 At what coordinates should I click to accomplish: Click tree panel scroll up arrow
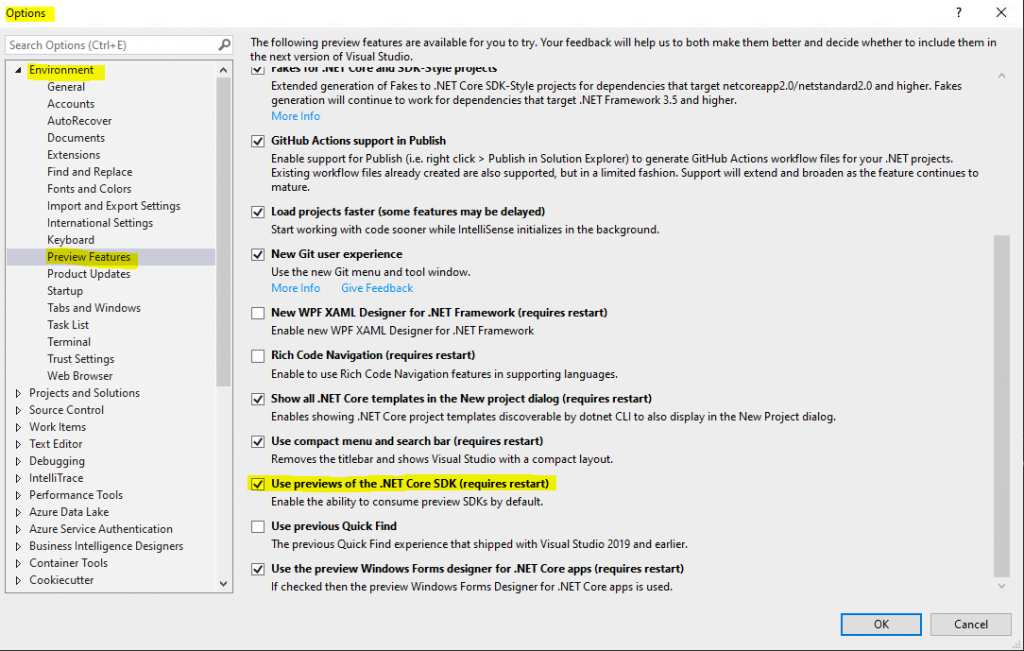coord(223,70)
